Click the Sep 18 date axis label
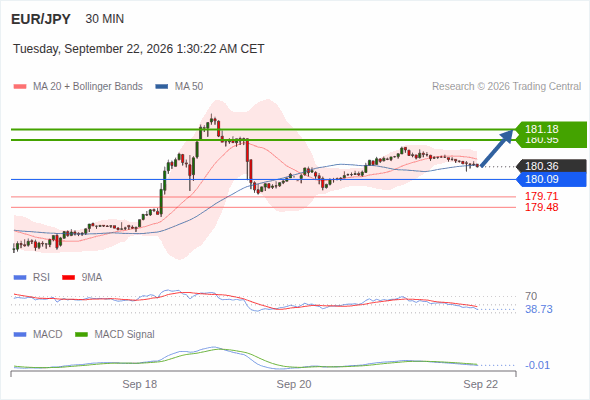590x400 pixels. [140, 384]
